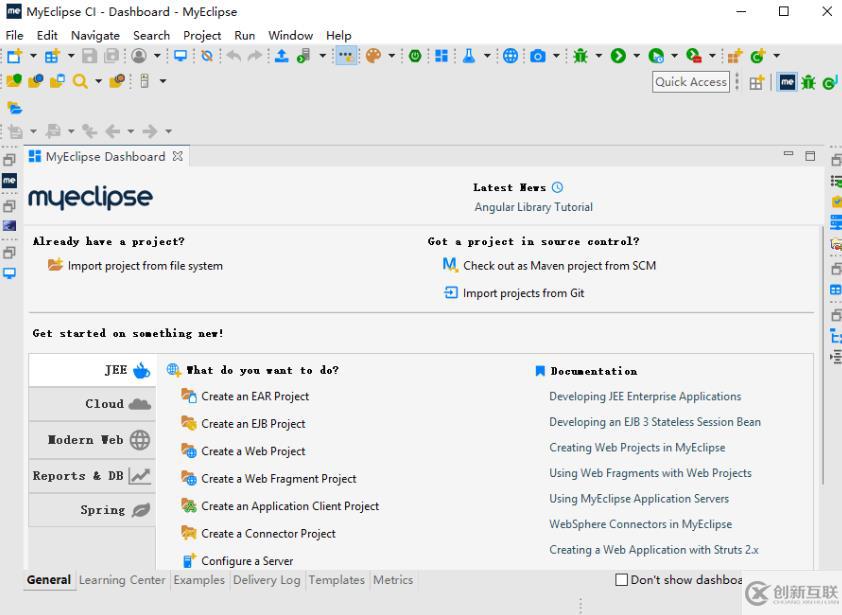Open Import projects from Git link
The image size is (842, 615).
(523, 293)
